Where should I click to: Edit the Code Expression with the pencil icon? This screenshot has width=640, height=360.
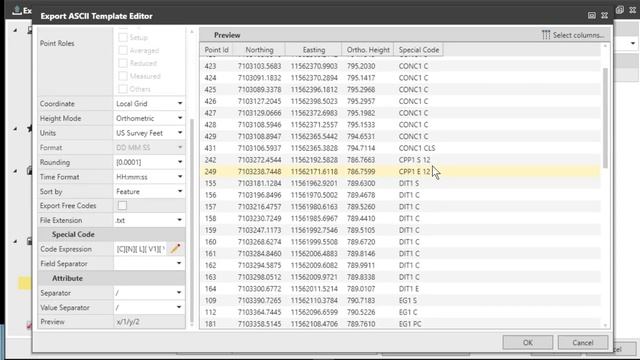(x=176, y=249)
